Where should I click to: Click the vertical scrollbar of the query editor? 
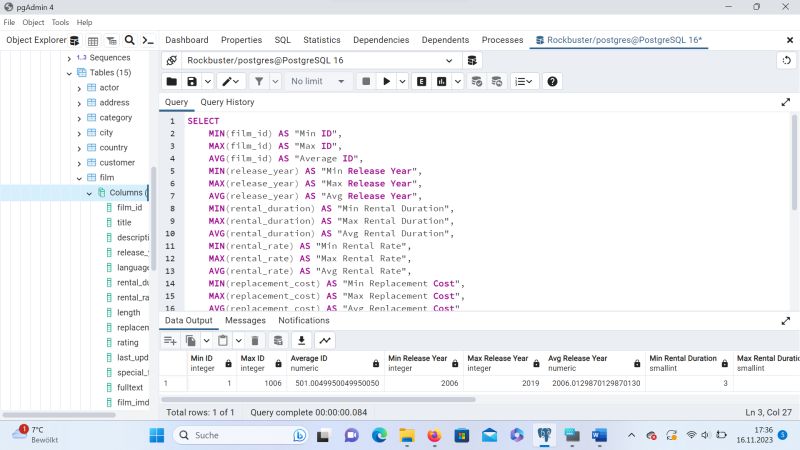pyautogui.click(x=794, y=162)
